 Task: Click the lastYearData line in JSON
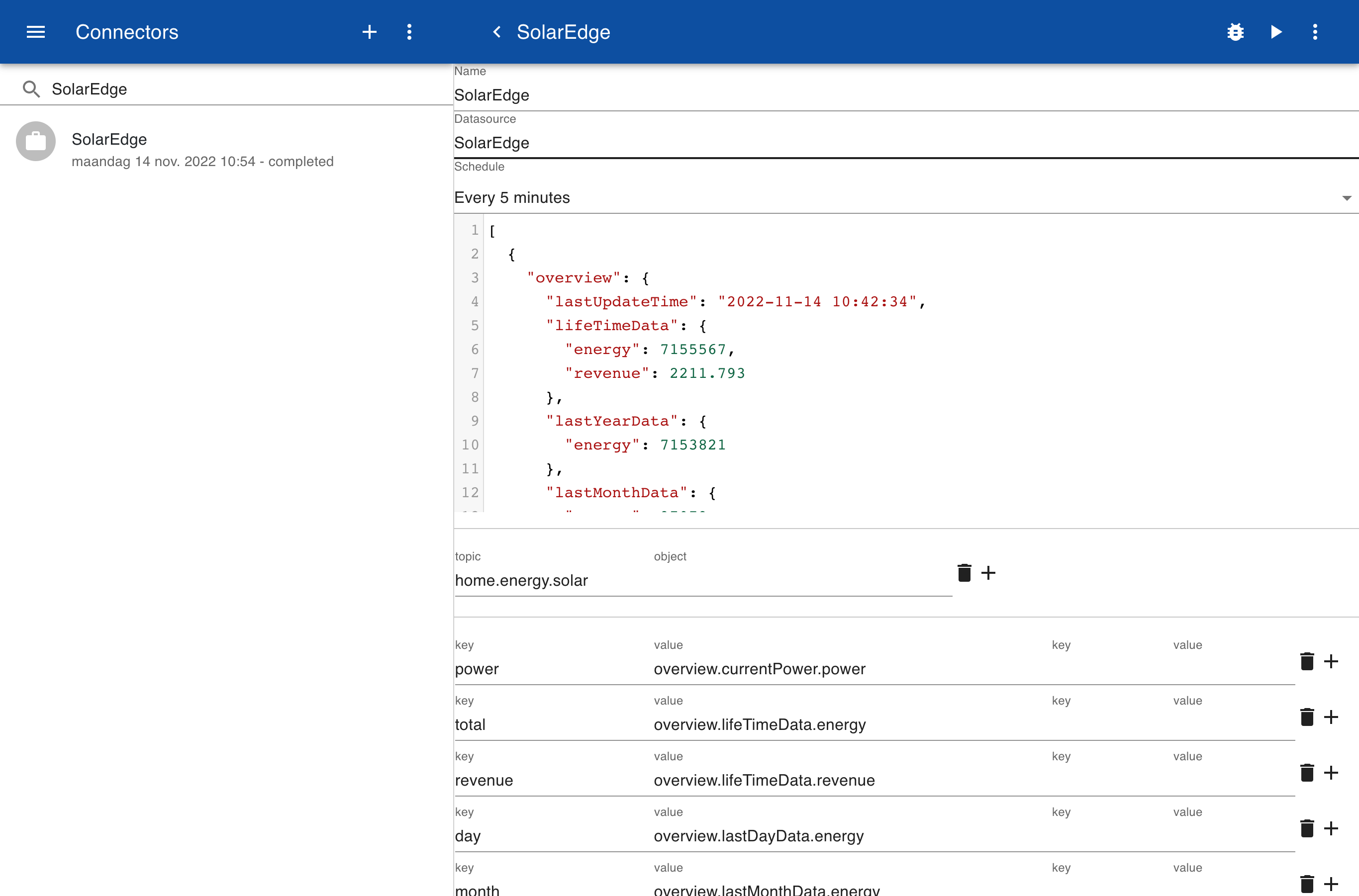point(626,421)
